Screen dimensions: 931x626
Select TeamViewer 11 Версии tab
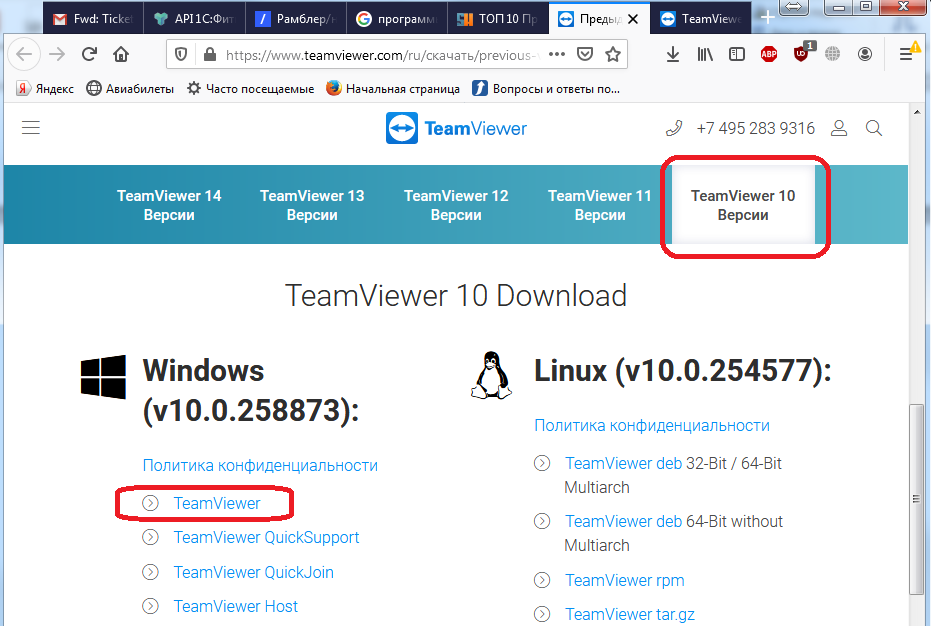point(600,205)
